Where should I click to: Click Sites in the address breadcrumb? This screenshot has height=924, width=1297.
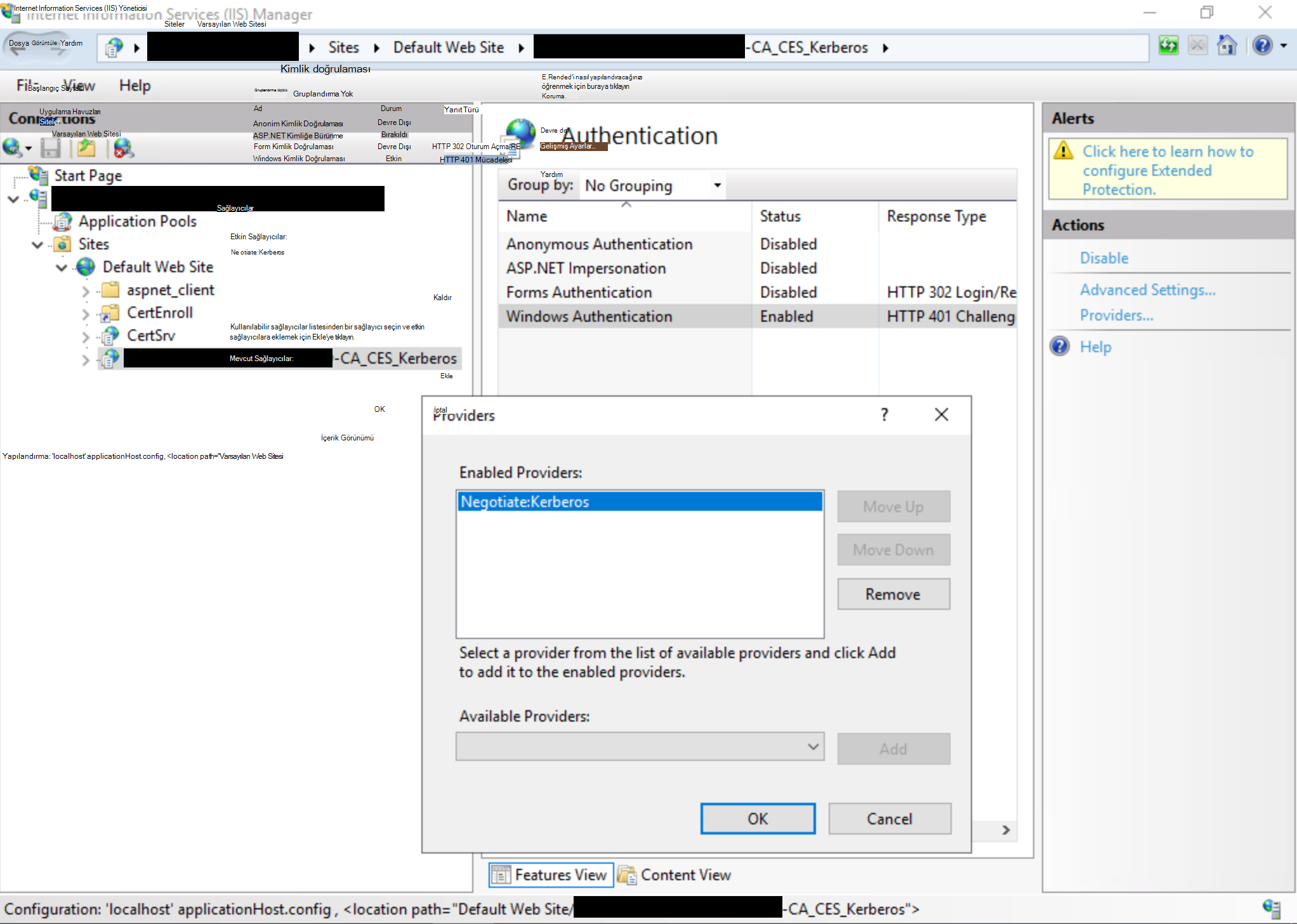coord(343,48)
